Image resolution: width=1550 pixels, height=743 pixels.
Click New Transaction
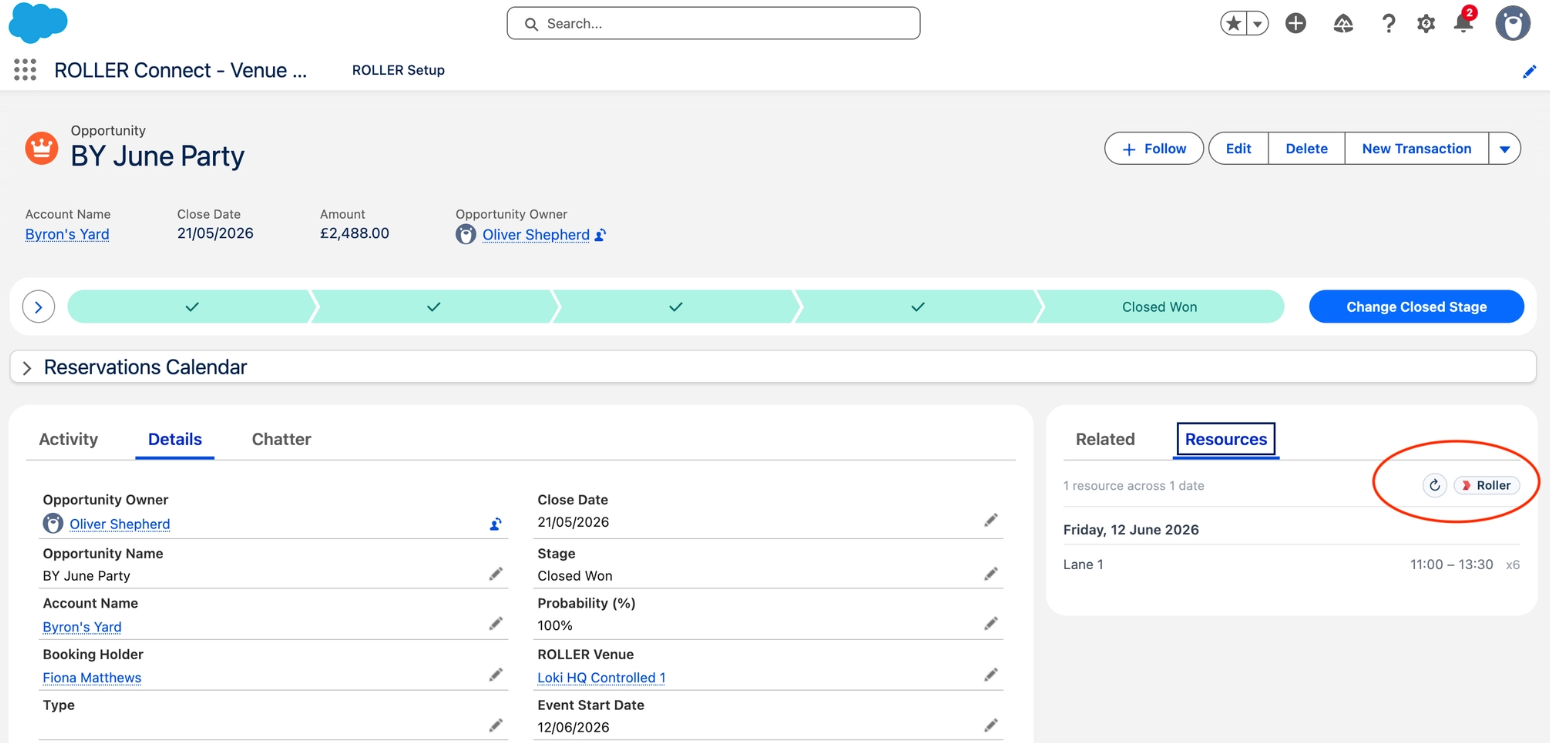click(x=1416, y=149)
